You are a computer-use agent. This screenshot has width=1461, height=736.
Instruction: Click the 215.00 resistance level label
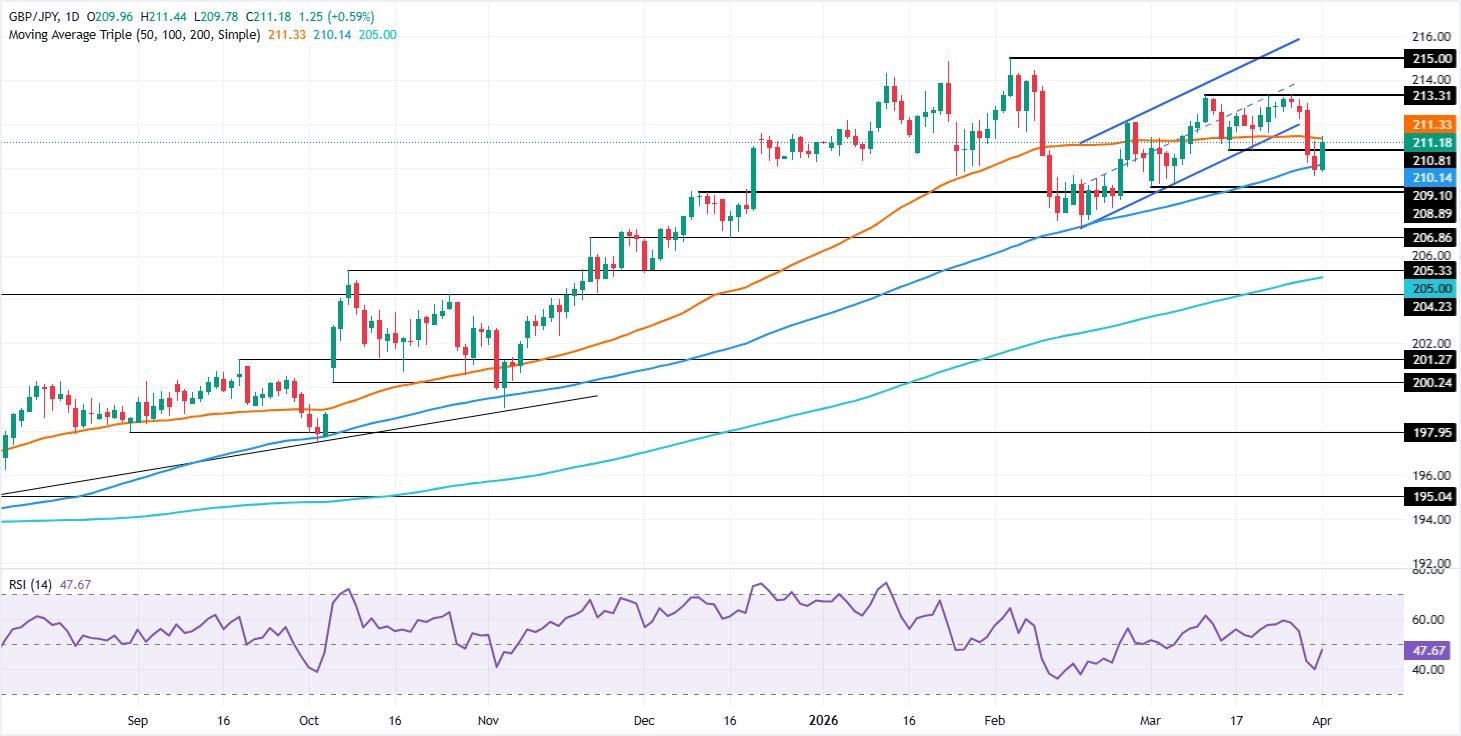(x=1430, y=59)
